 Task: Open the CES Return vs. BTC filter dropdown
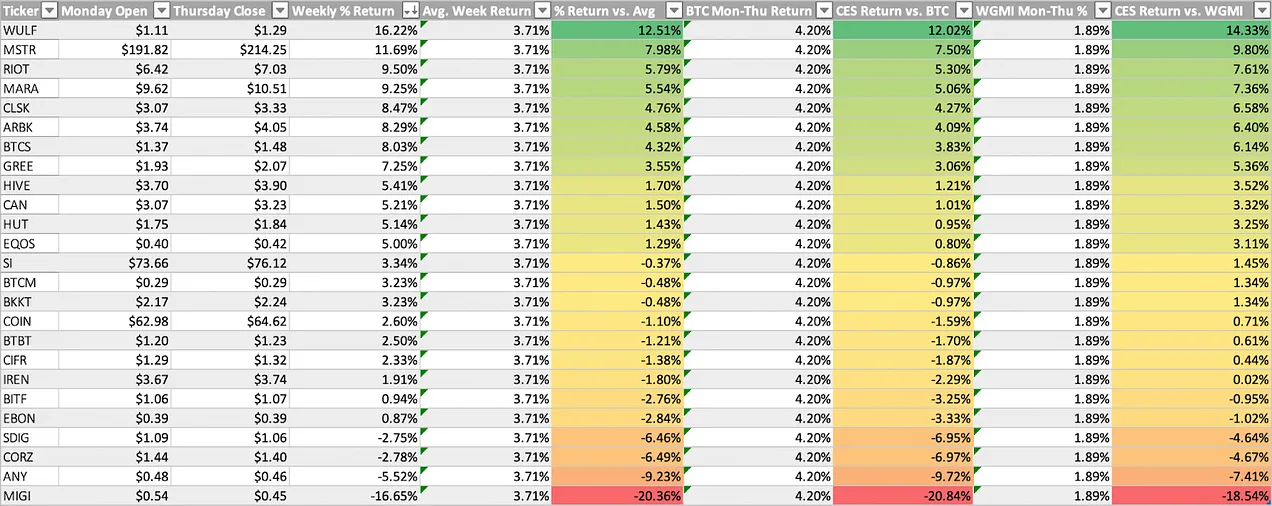963,11
